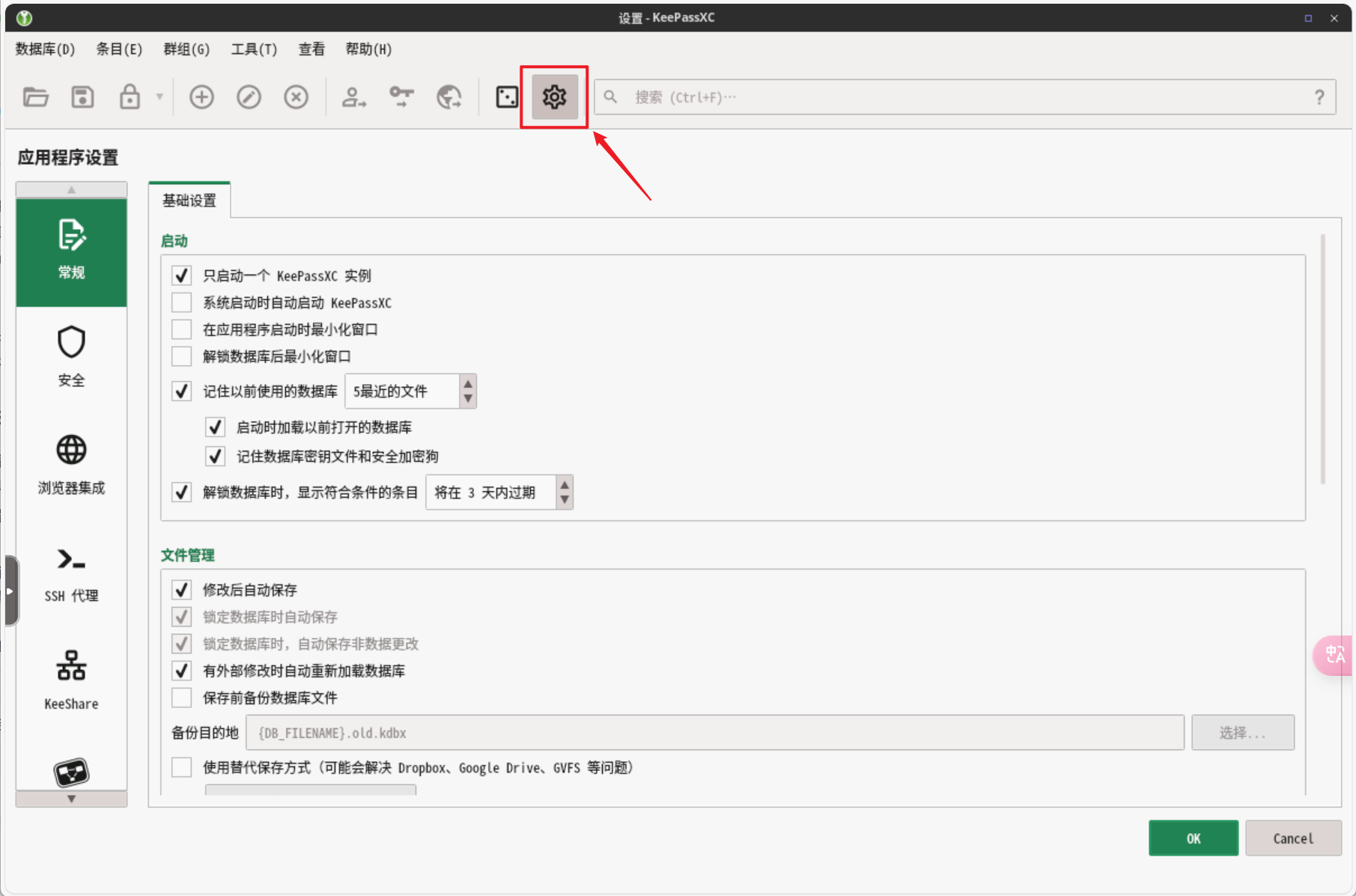Open the SSH 代理 settings category

point(71,575)
